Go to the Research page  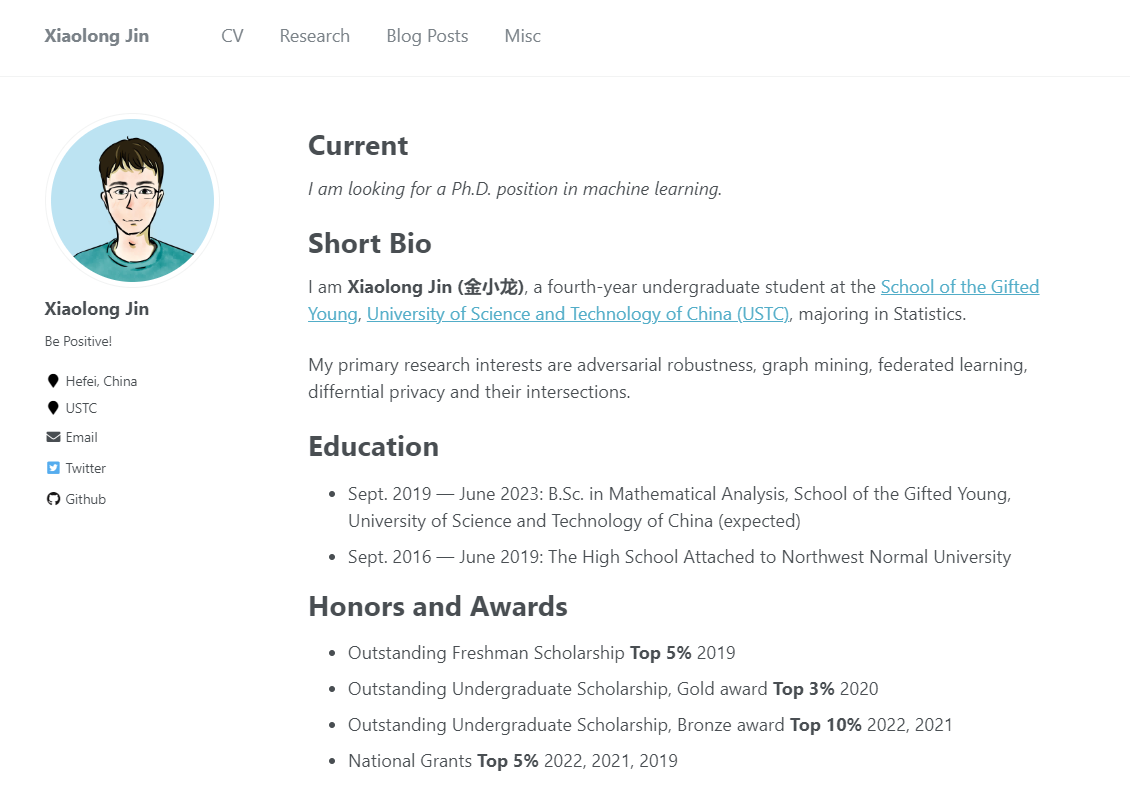(x=315, y=36)
